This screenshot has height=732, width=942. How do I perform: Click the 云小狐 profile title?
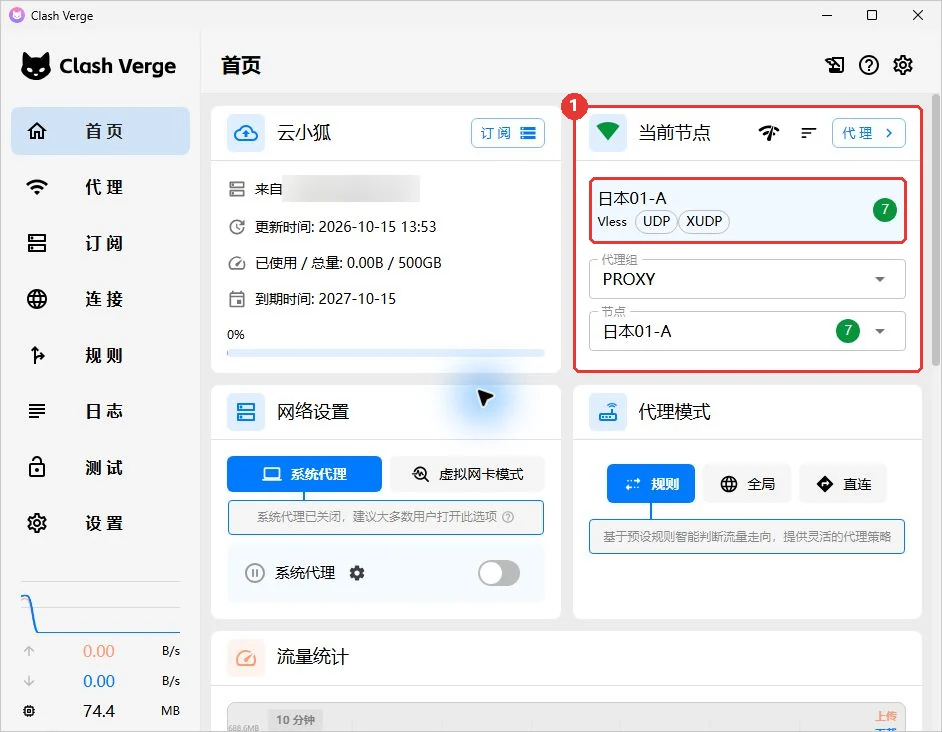click(304, 133)
